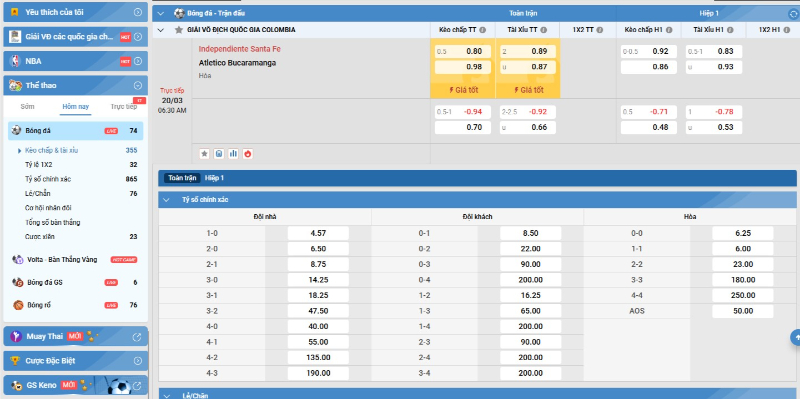The image size is (800, 399).
Task: Collapse the Bóng đá - Trận đấu section chevron
Action: click(161, 14)
